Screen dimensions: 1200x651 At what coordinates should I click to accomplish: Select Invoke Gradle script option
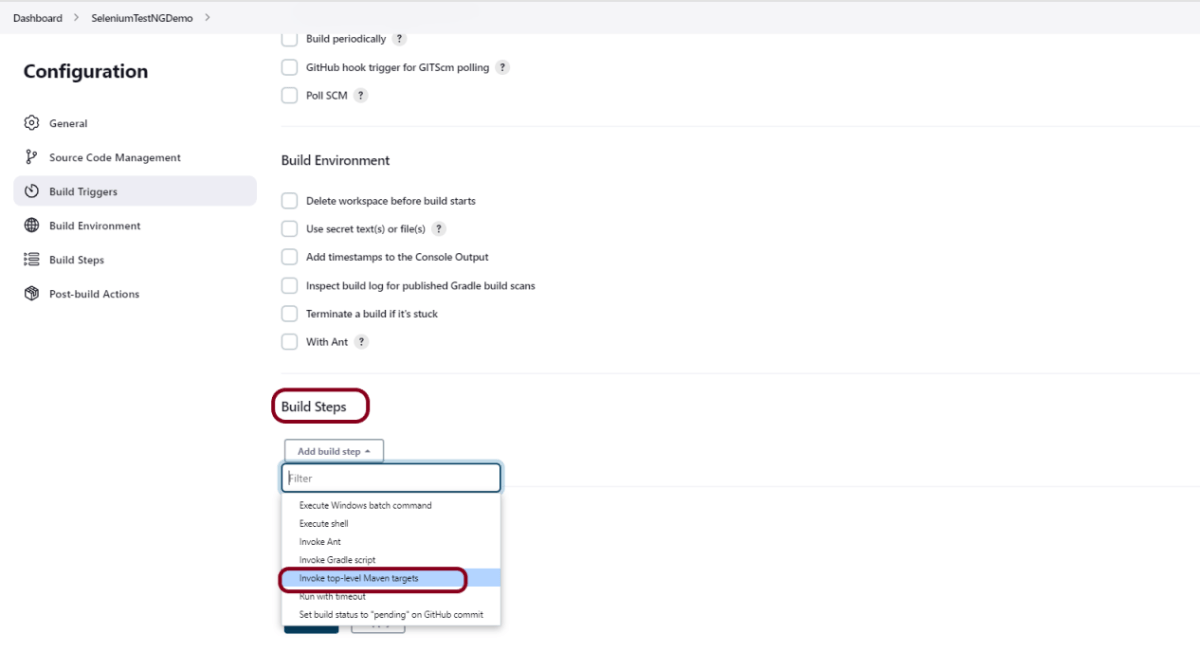coord(337,560)
